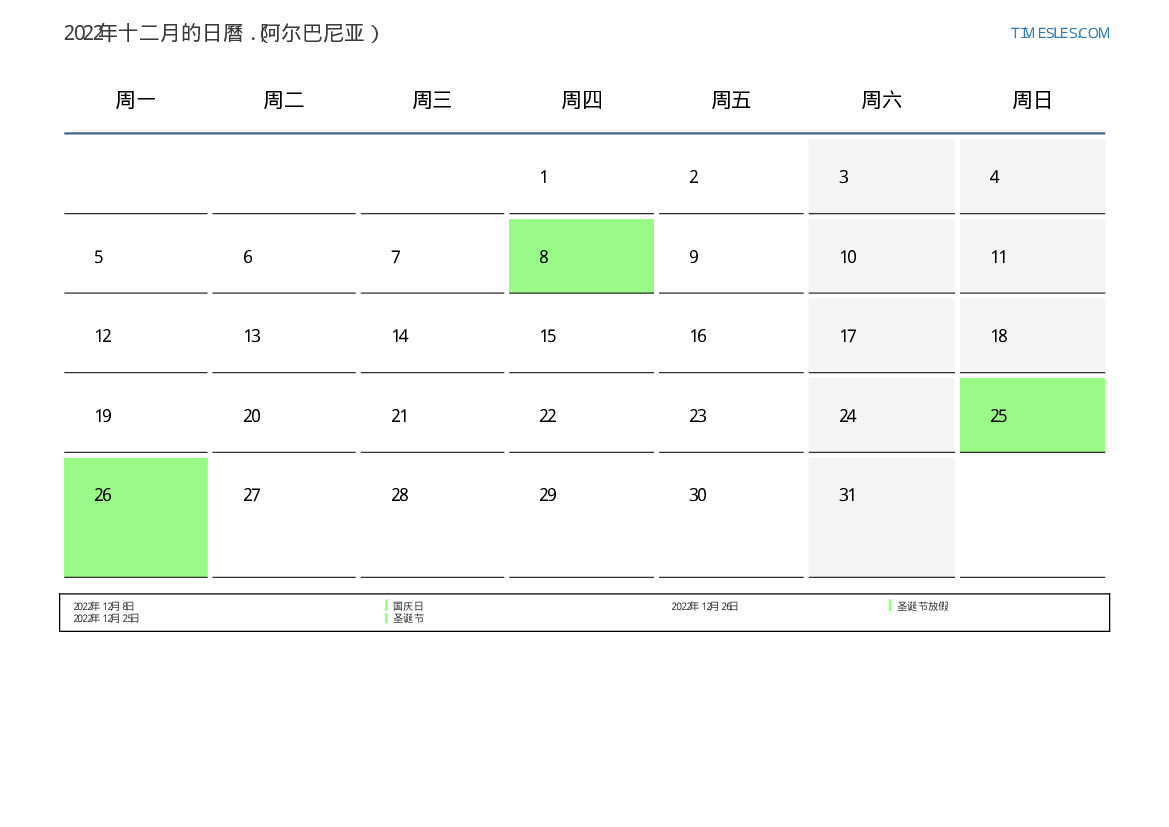Click the green marker beside 国庆日
Image resolution: width=1169 pixels, height=827 pixels.
click(x=387, y=606)
